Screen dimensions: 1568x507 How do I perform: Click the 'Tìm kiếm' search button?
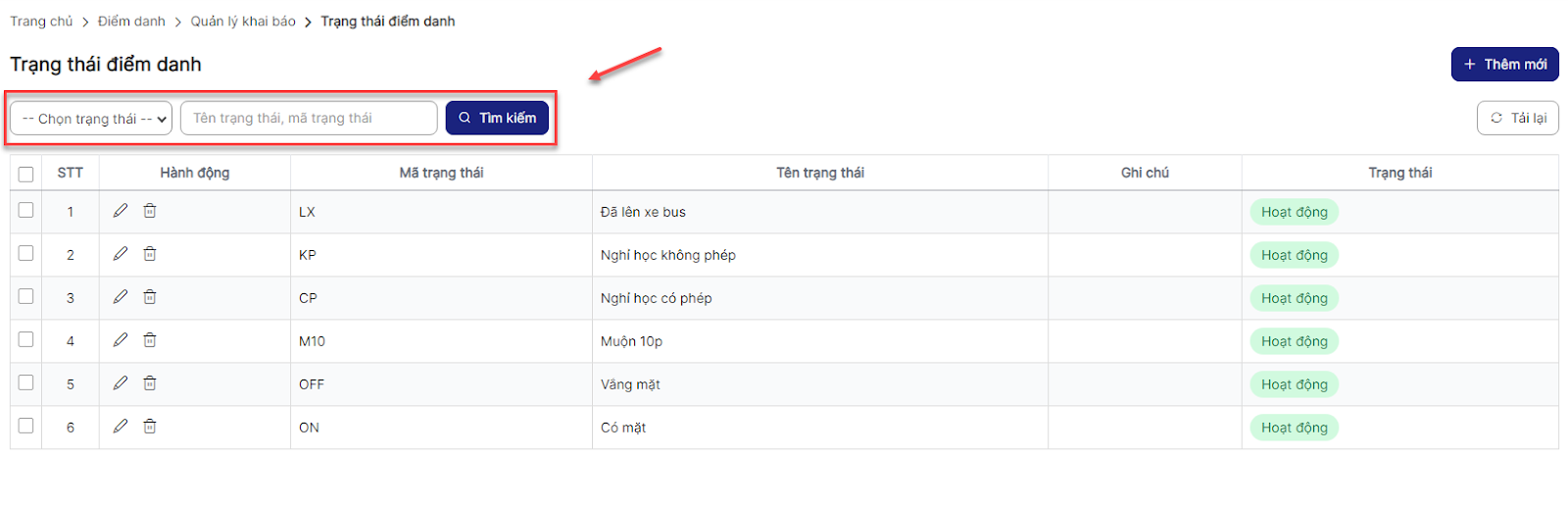click(x=497, y=118)
